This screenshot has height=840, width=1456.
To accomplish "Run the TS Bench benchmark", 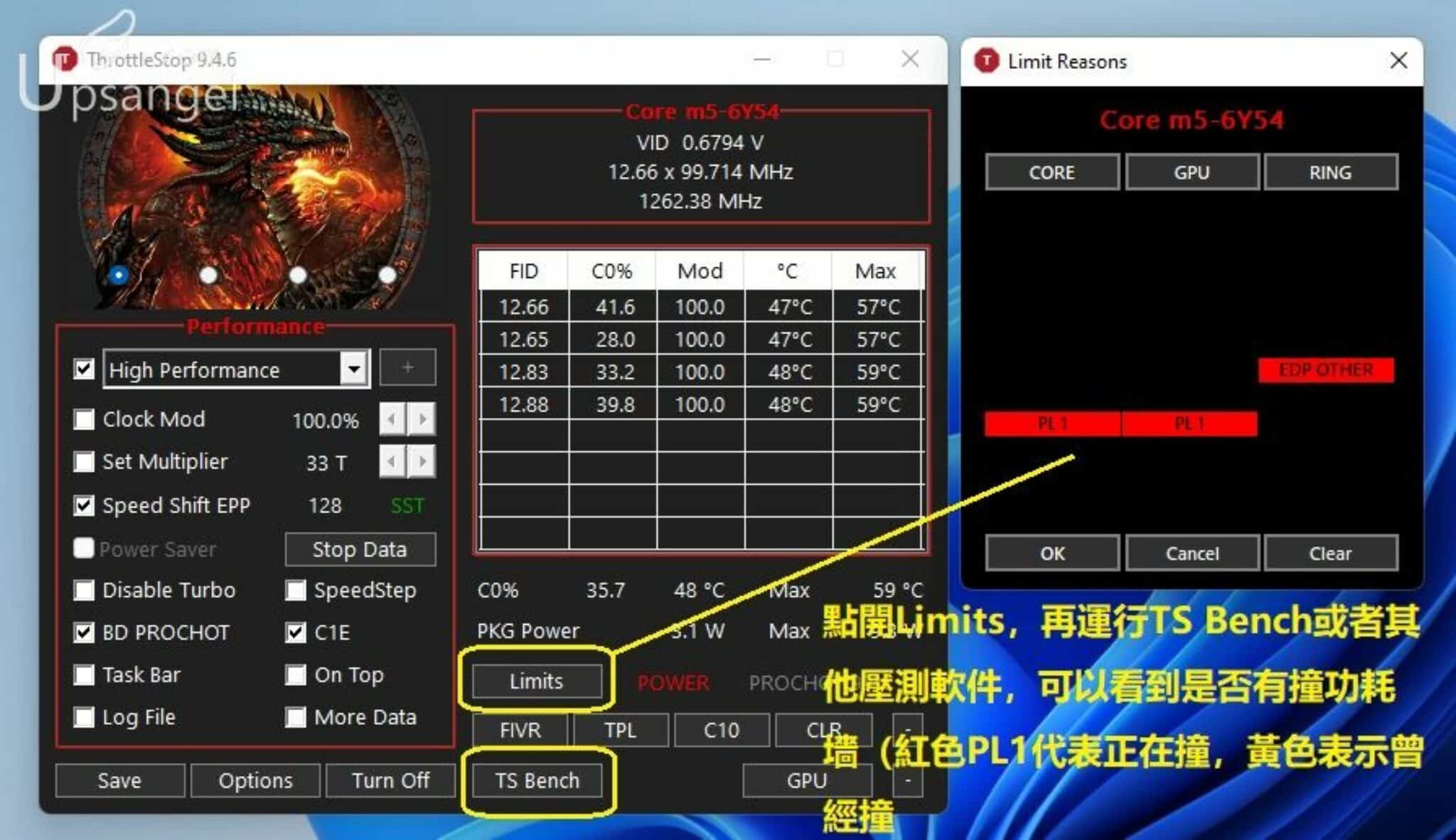I will click(538, 780).
